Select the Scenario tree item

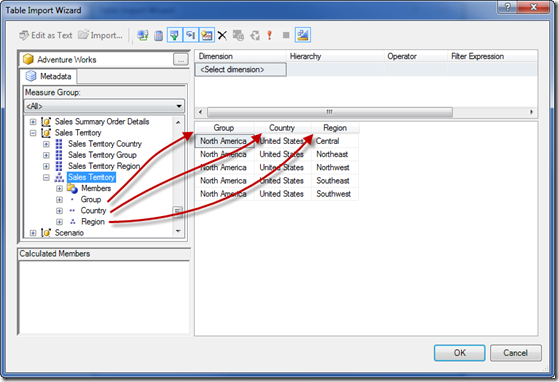(x=69, y=233)
